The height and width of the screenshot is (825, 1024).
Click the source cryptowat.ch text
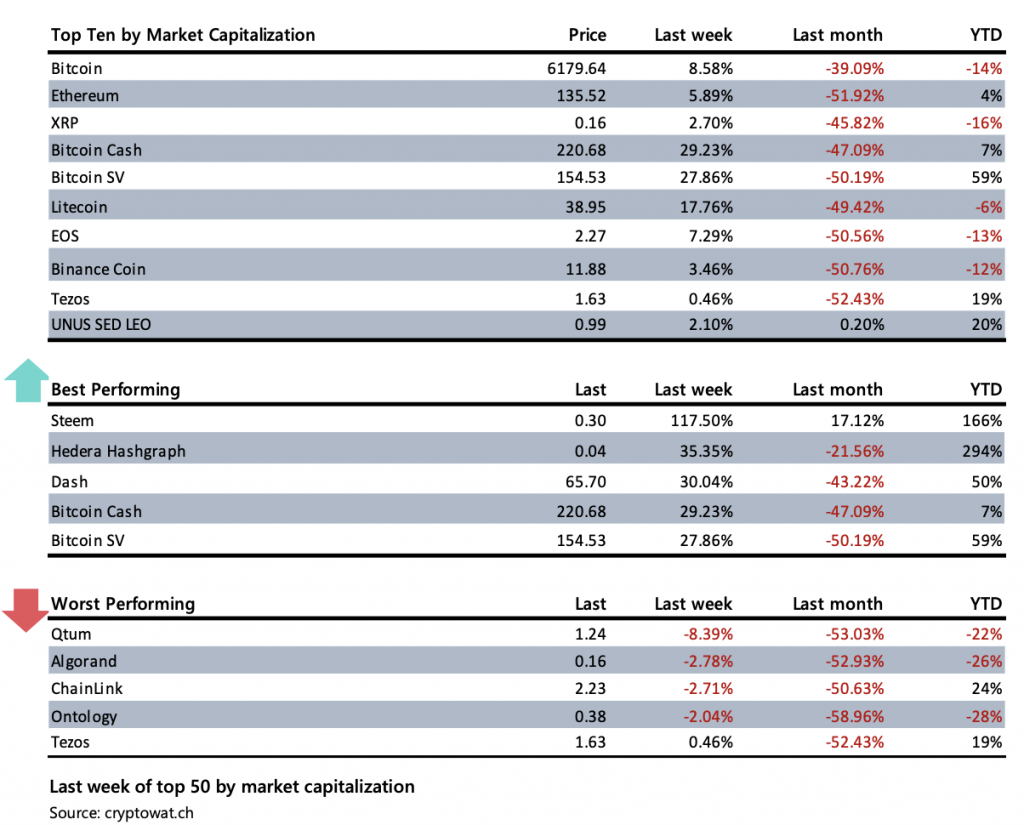(122, 812)
